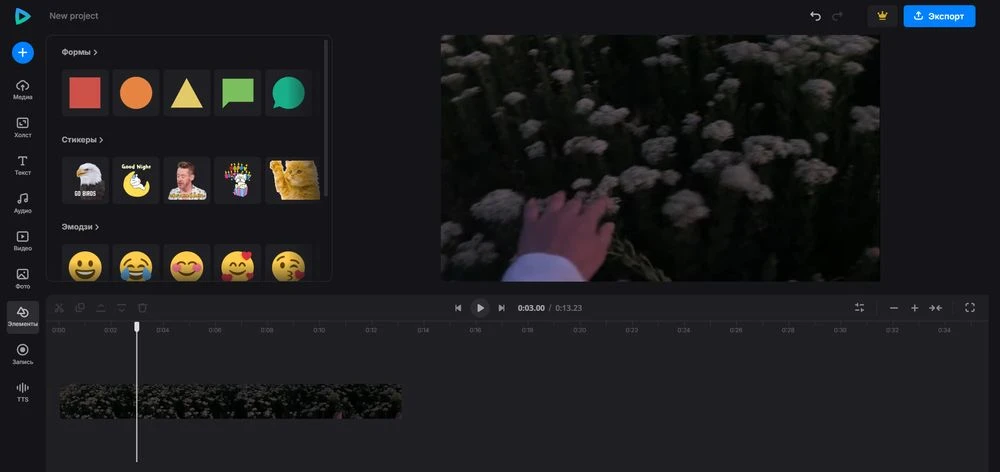
Task: Add the red square shape
Action: click(x=85, y=93)
